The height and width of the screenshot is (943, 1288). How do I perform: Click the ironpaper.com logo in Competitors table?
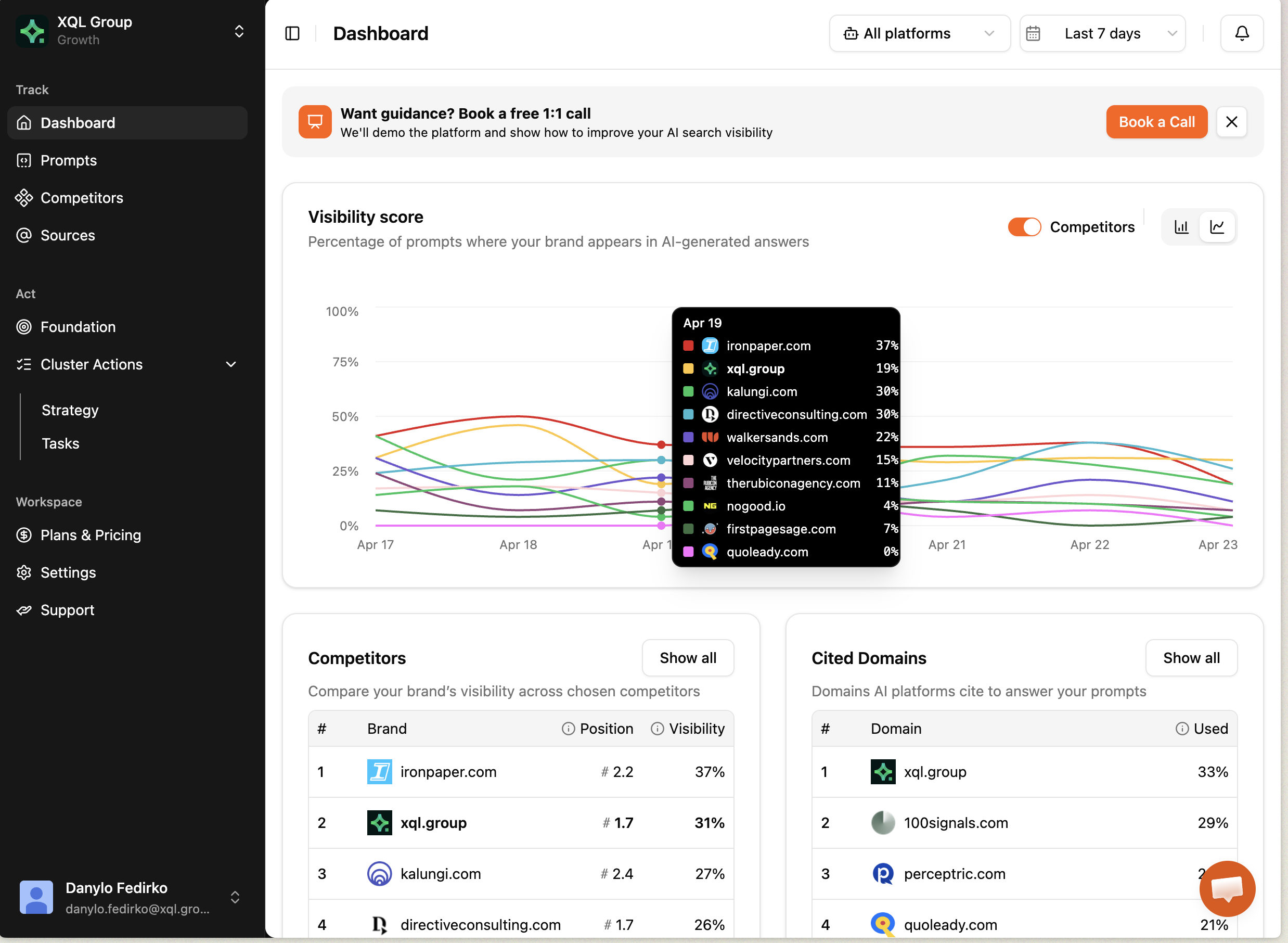379,772
